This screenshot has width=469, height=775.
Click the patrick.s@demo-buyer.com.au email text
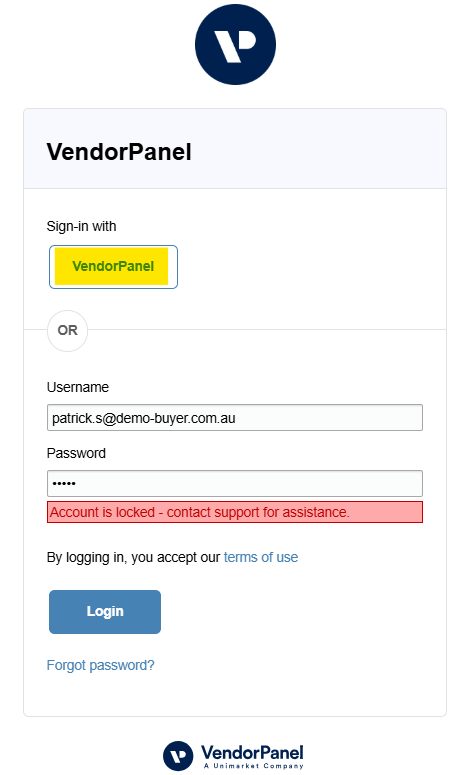[x=144, y=418]
